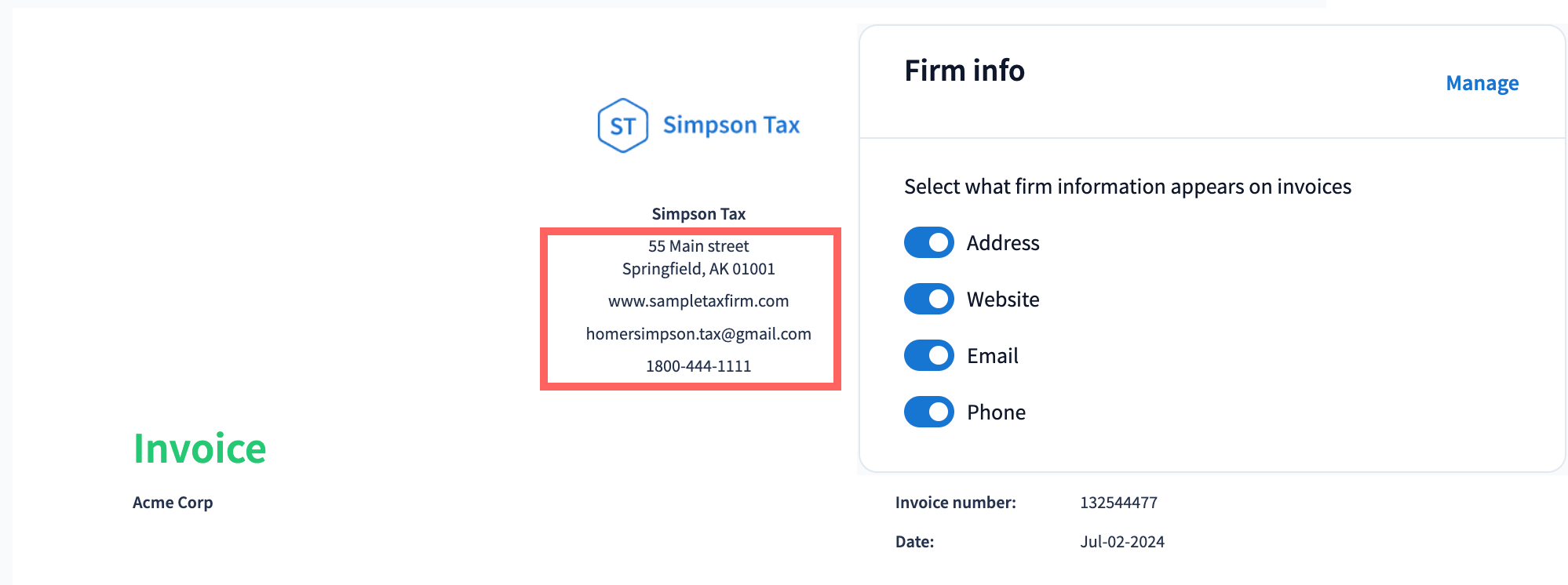This screenshot has height=585, width=1568.
Task: Click the homersimpson.tax@gmail.com email address
Action: (x=698, y=334)
